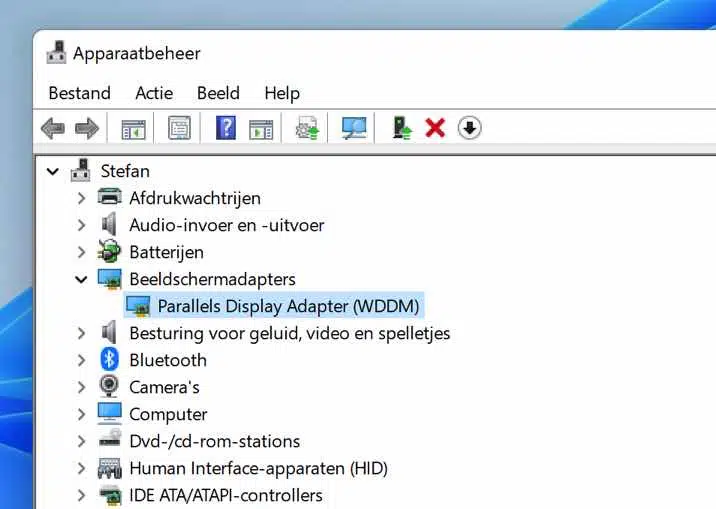
Task: Open the Help menu
Action: tap(282, 94)
